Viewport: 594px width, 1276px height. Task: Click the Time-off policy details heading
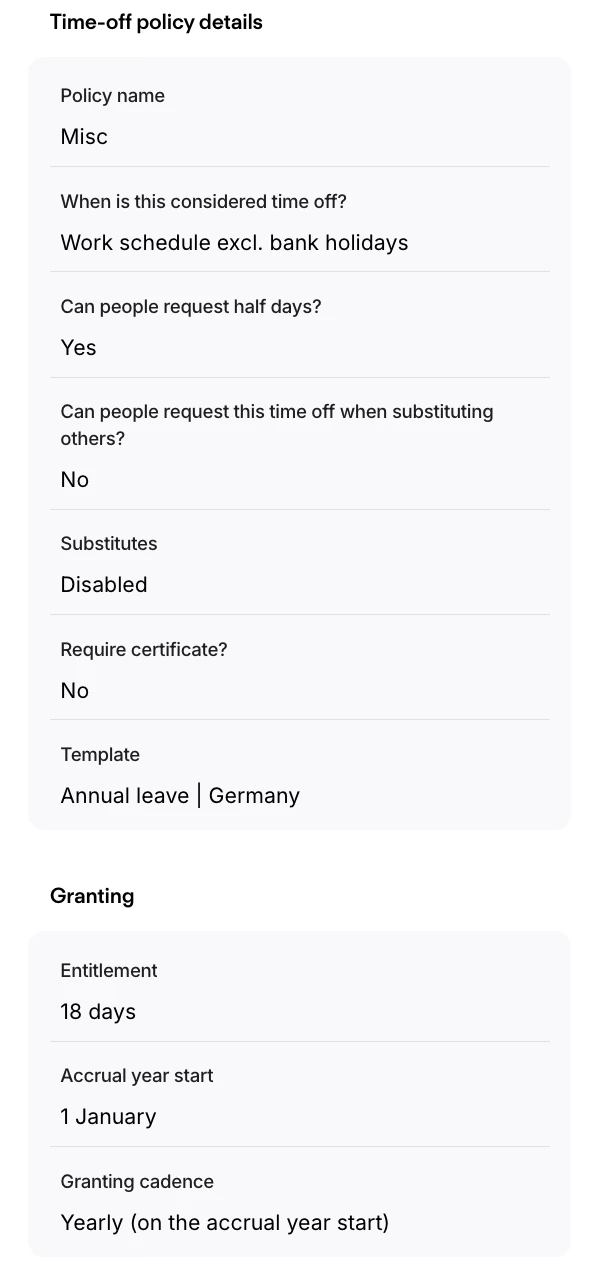click(x=156, y=22)
